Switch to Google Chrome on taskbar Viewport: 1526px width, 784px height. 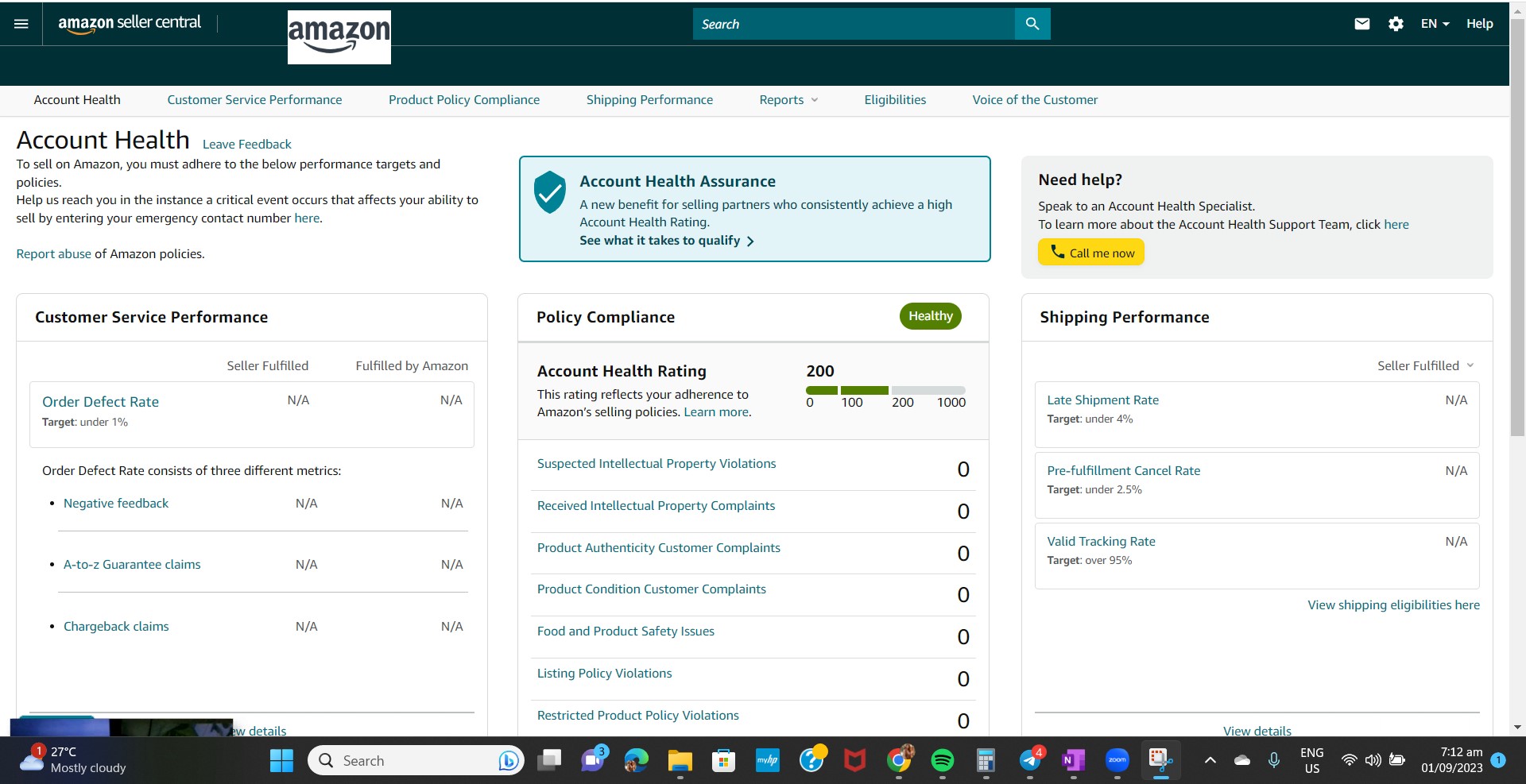(899, 761)
